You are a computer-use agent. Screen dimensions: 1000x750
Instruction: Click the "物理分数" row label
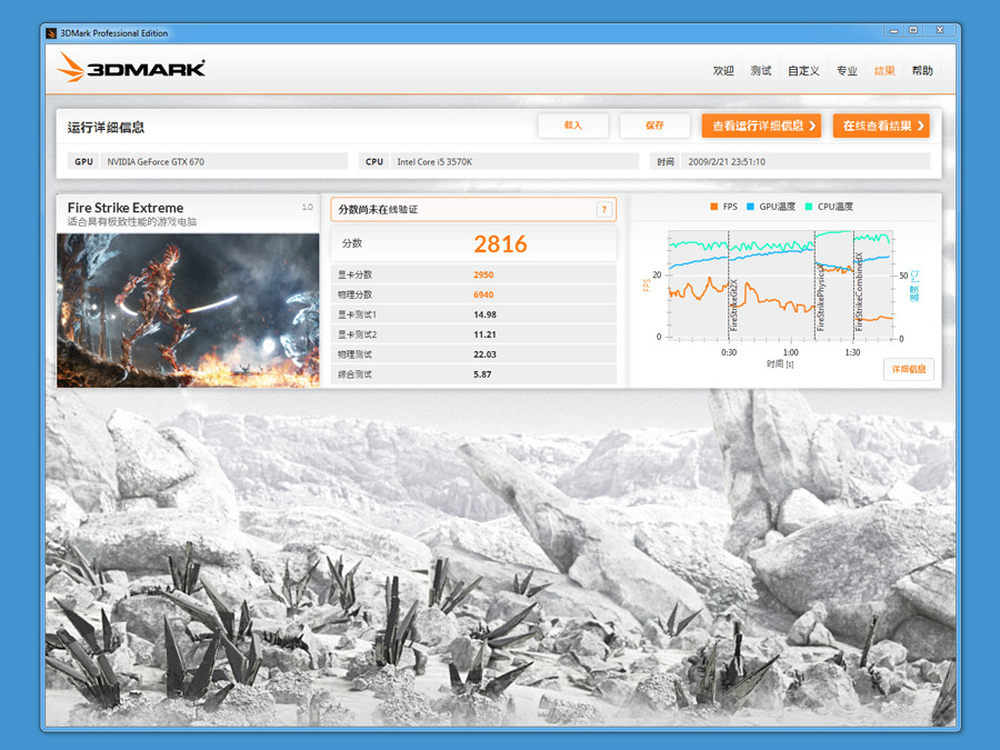point(355,295)
